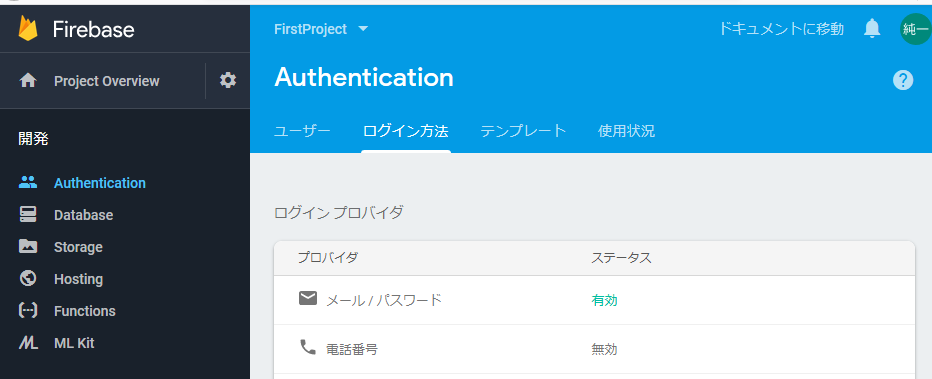The height and width of the screenshot is (379, 932).
Task: Open the project settings gear icon
Action: 228,80
